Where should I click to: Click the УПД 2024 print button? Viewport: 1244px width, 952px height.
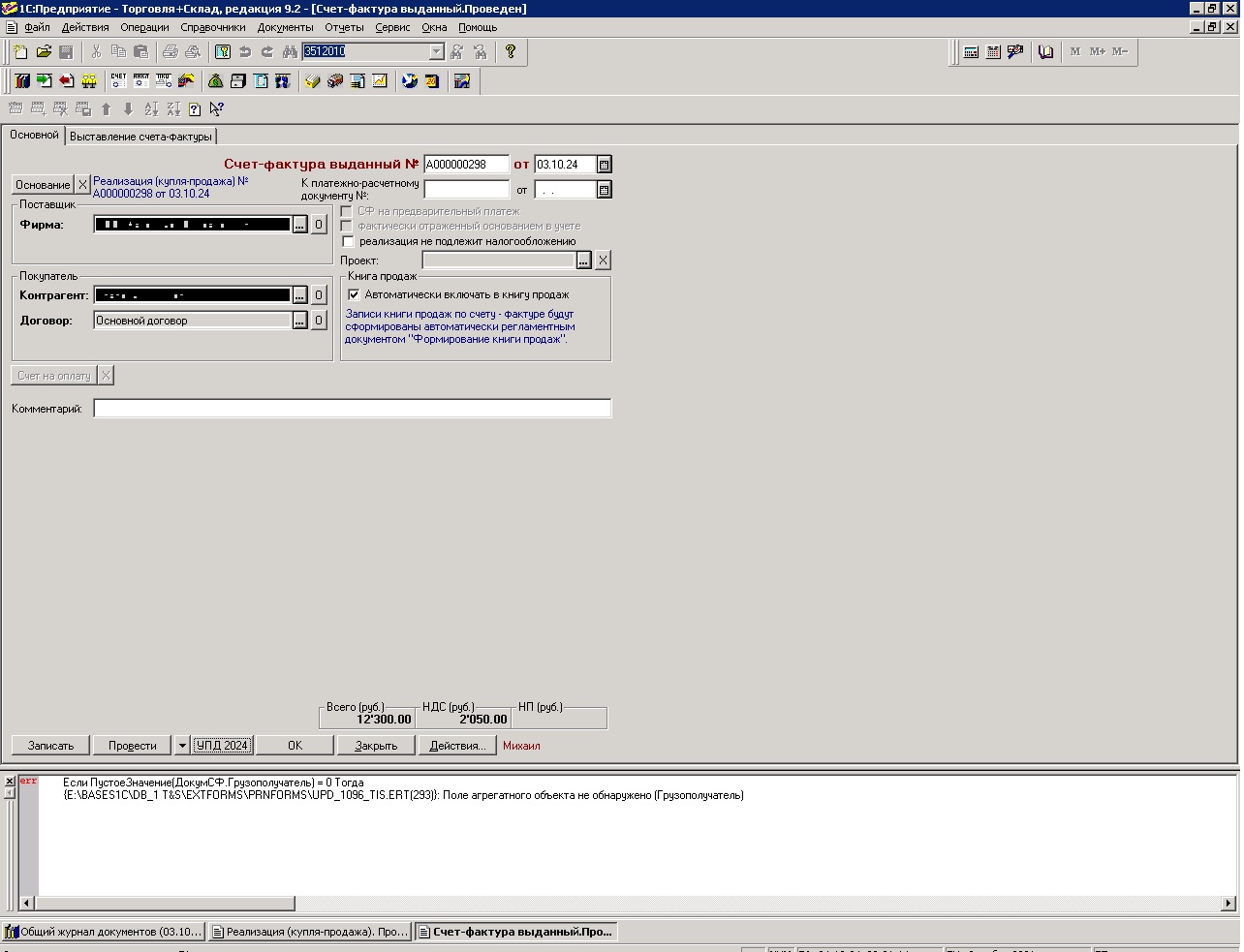click(x=223, y=746)
